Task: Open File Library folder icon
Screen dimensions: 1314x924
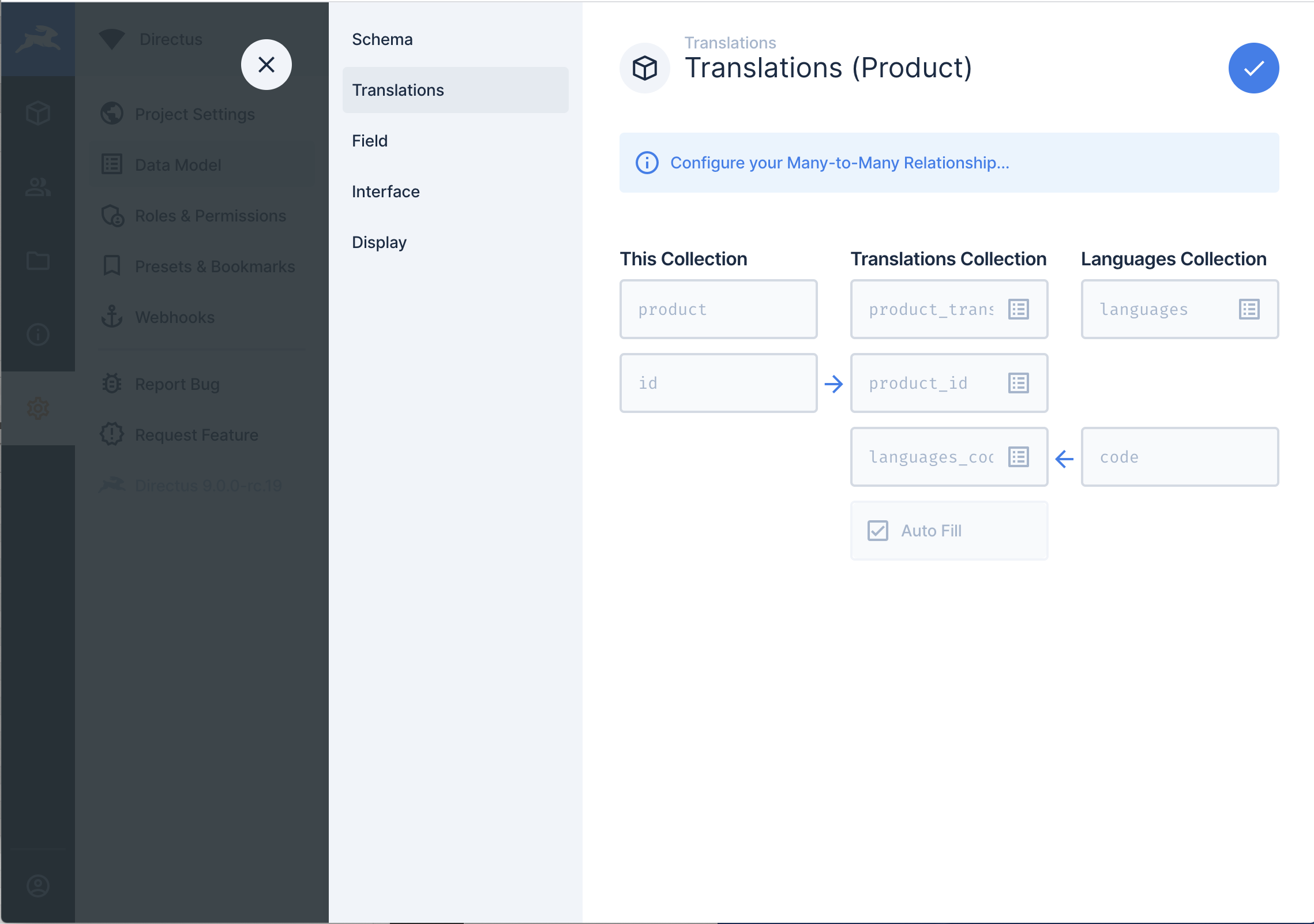Action: [x=38, y=261]
